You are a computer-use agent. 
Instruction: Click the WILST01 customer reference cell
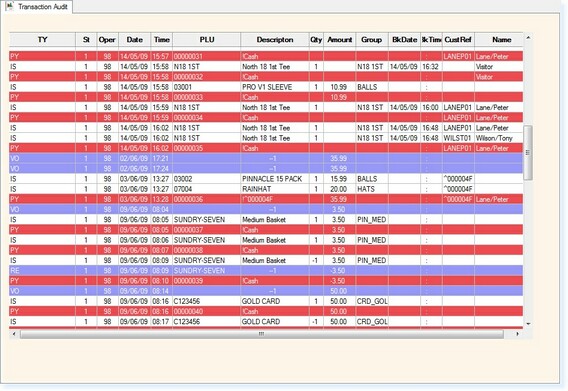[457, 138]
